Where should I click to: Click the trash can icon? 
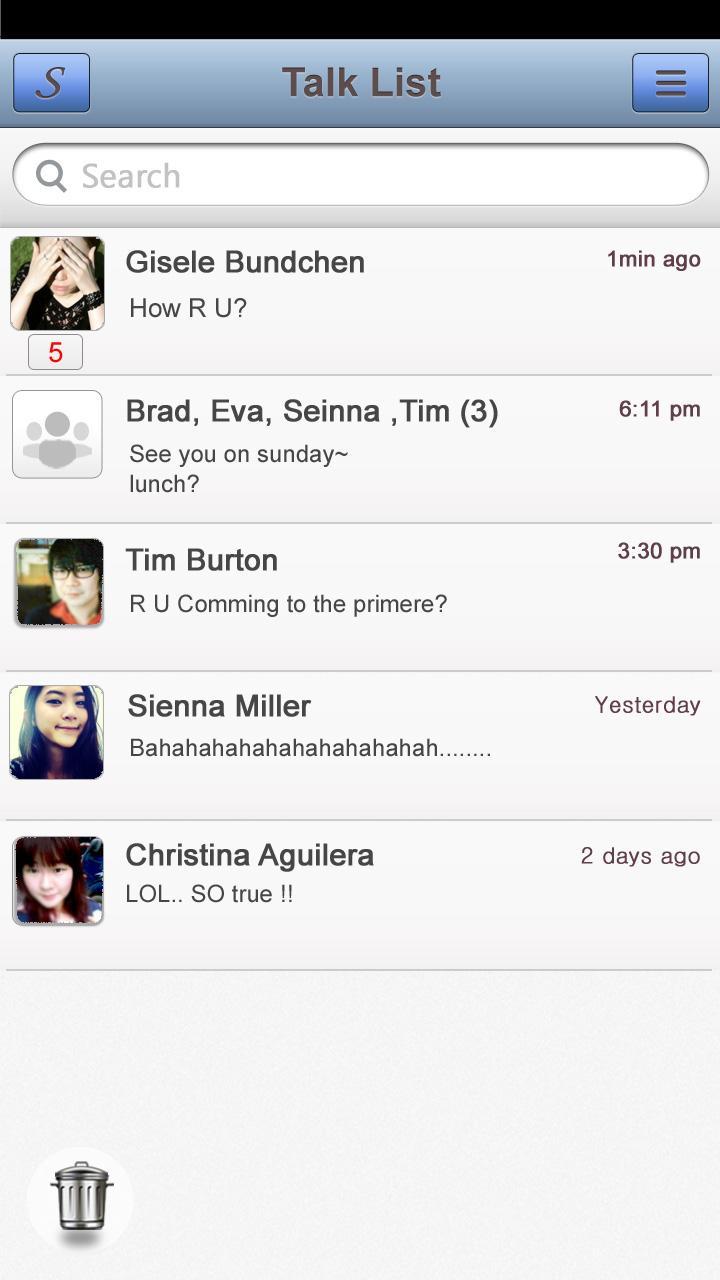pos(80,1196)
